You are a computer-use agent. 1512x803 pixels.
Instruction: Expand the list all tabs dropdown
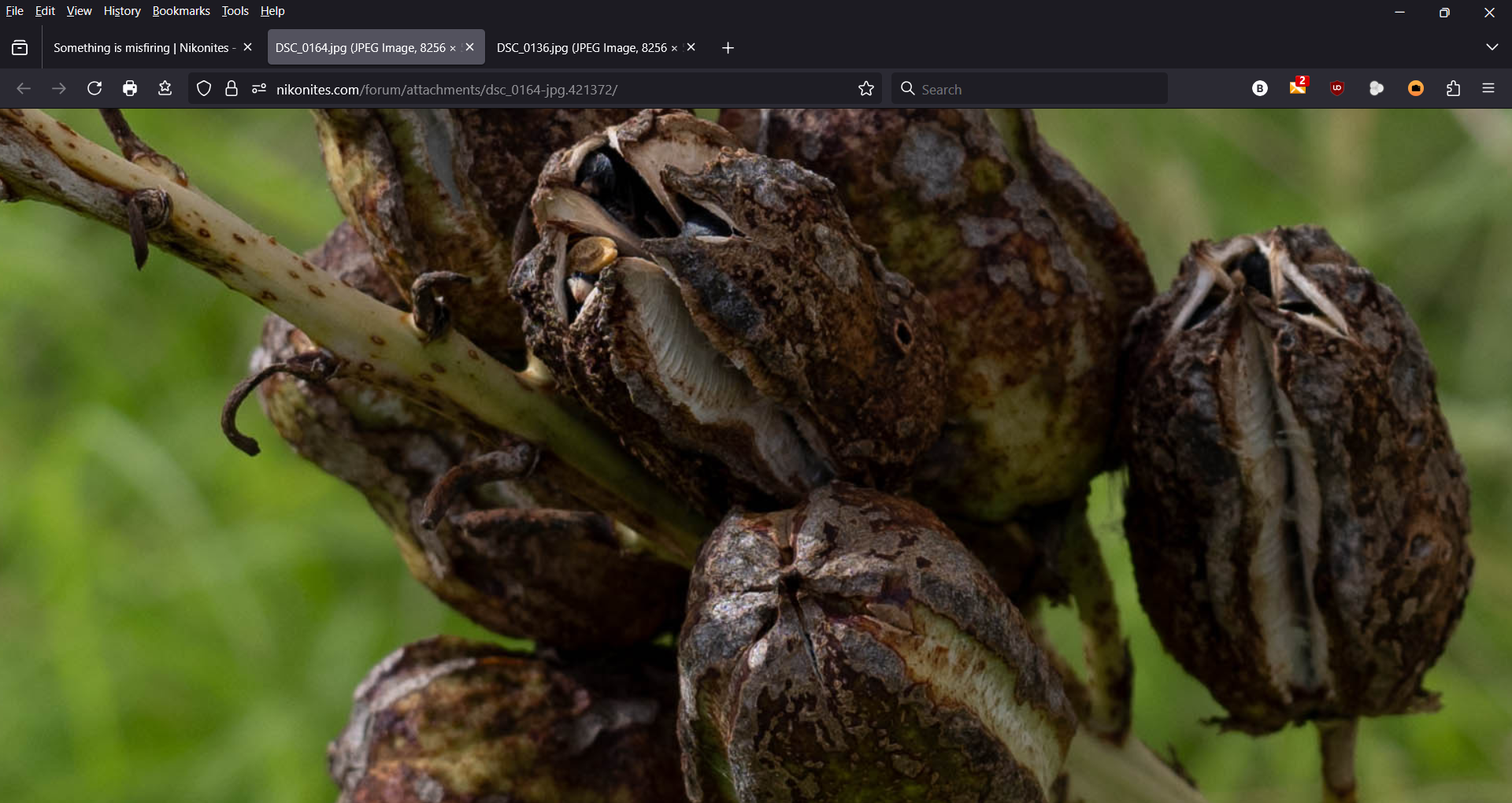pyautogui.click(x=1492, y=47)
